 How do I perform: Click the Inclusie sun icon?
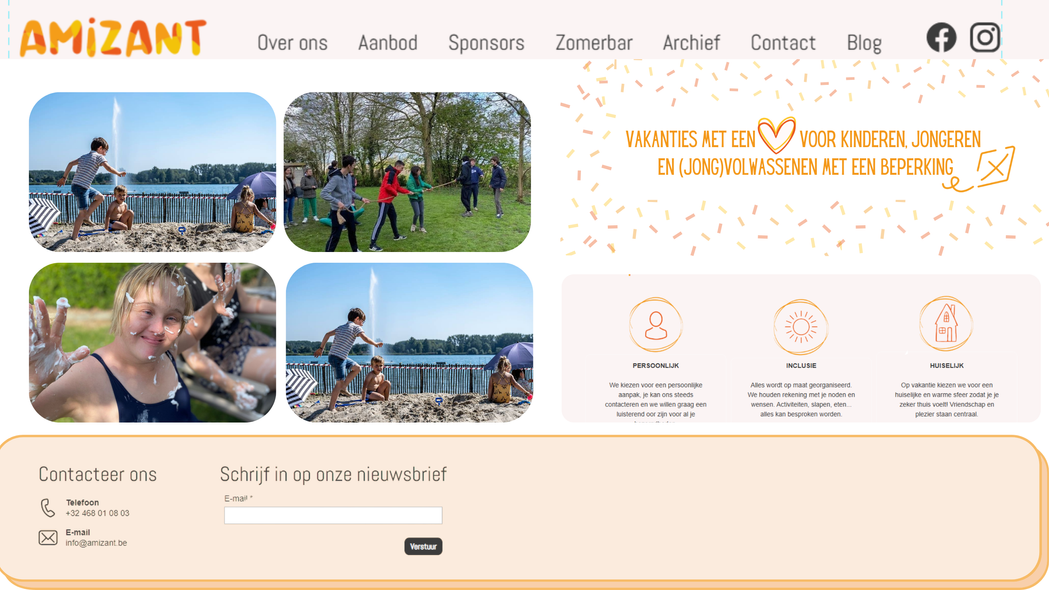click(801, 326)
